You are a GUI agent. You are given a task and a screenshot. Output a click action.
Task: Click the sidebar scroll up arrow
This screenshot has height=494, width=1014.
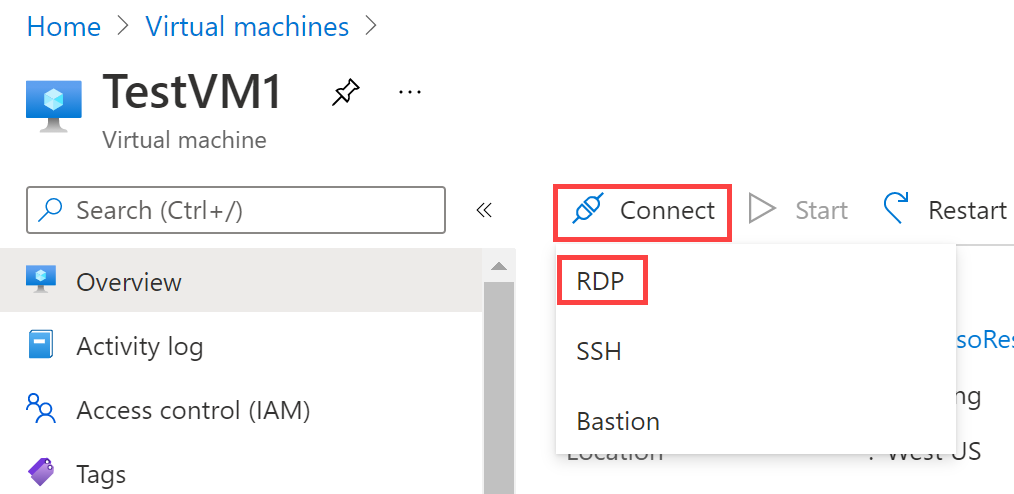498,266
